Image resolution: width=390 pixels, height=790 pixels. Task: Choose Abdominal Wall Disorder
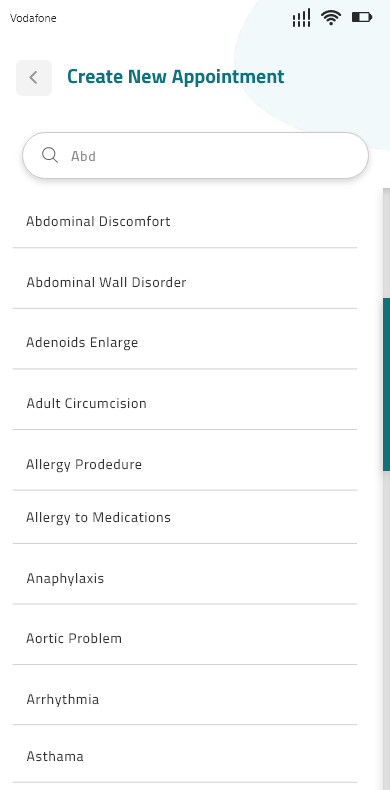(x=185, y=282)
